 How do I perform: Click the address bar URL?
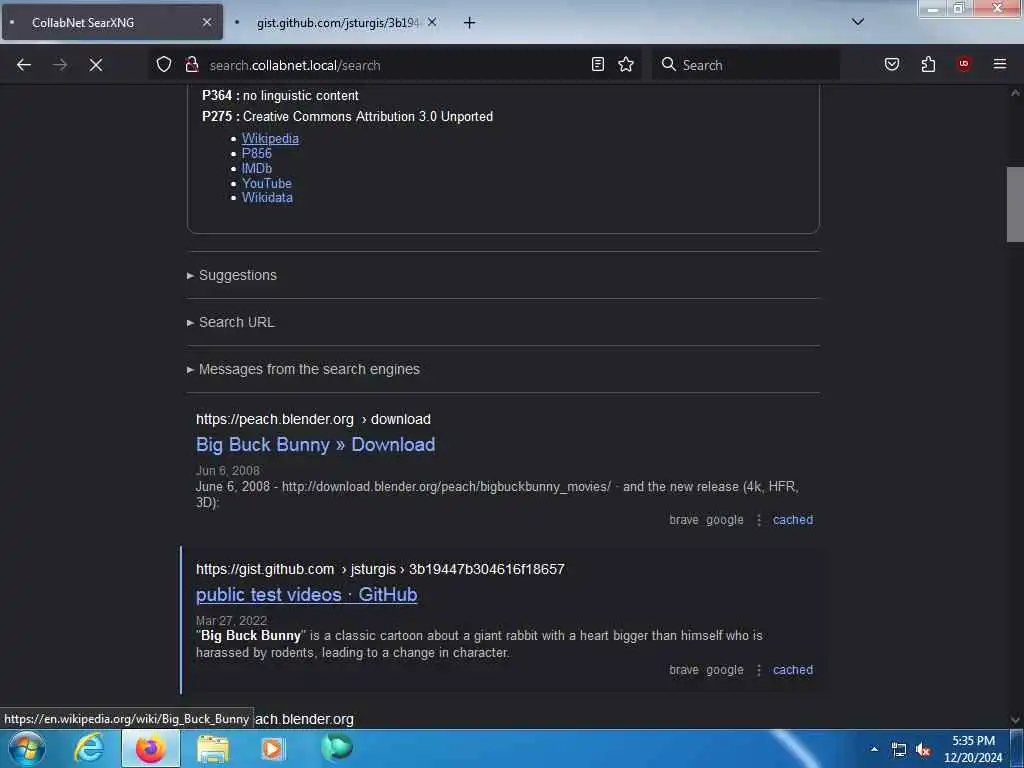click(x=295, y=65)
